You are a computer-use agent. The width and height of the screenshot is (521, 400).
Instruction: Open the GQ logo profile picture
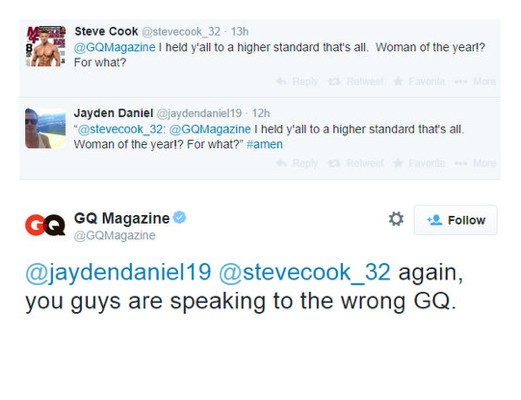pos(45,225)
